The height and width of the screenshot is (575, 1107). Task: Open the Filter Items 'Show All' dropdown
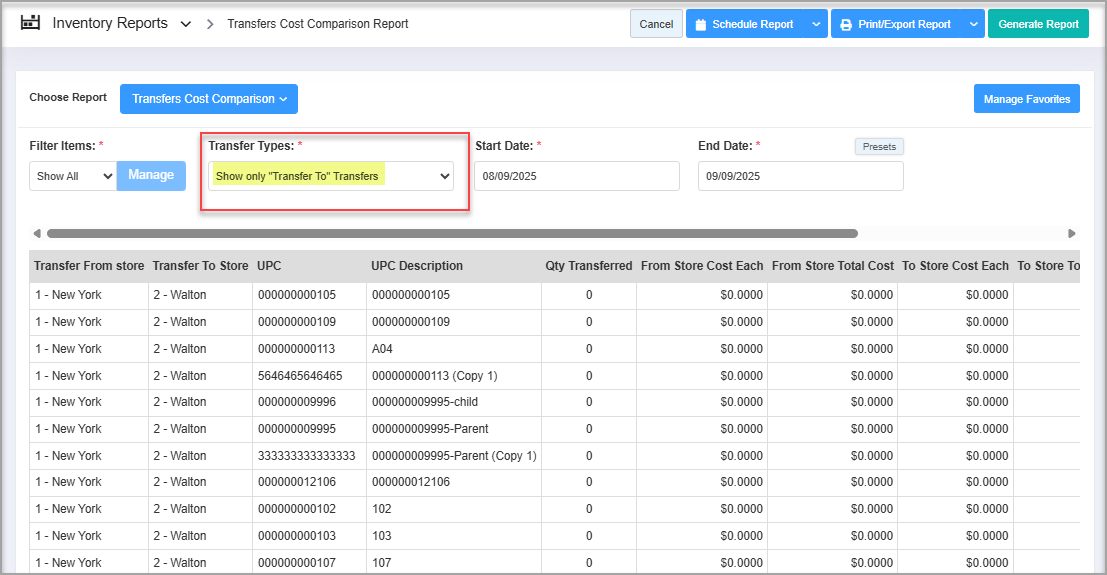pyautogui.click(x=72, y=176)
